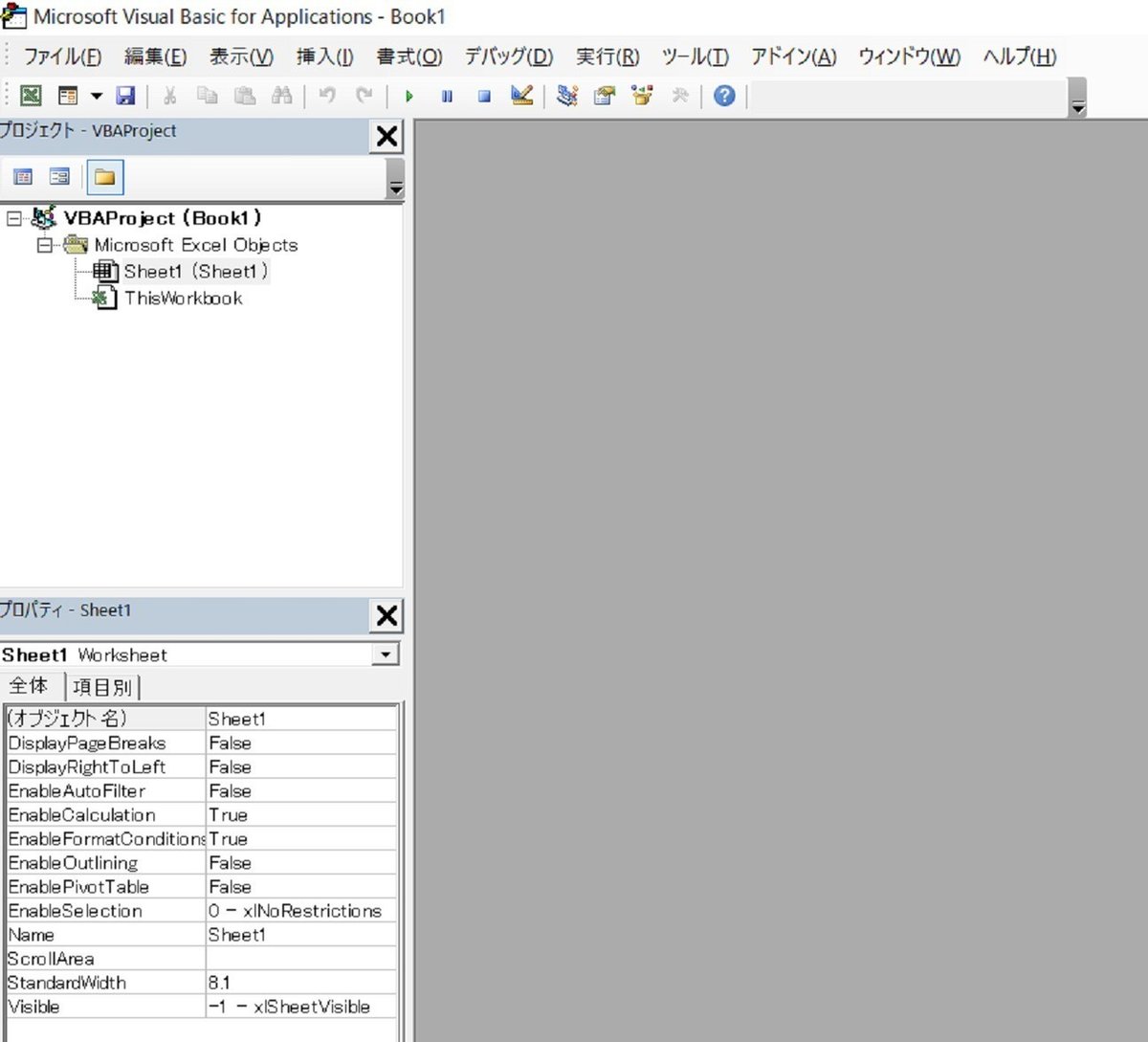1148x1042 pixels.
Task: Click the EnableOutlining value False
Action: click(301, 862)
